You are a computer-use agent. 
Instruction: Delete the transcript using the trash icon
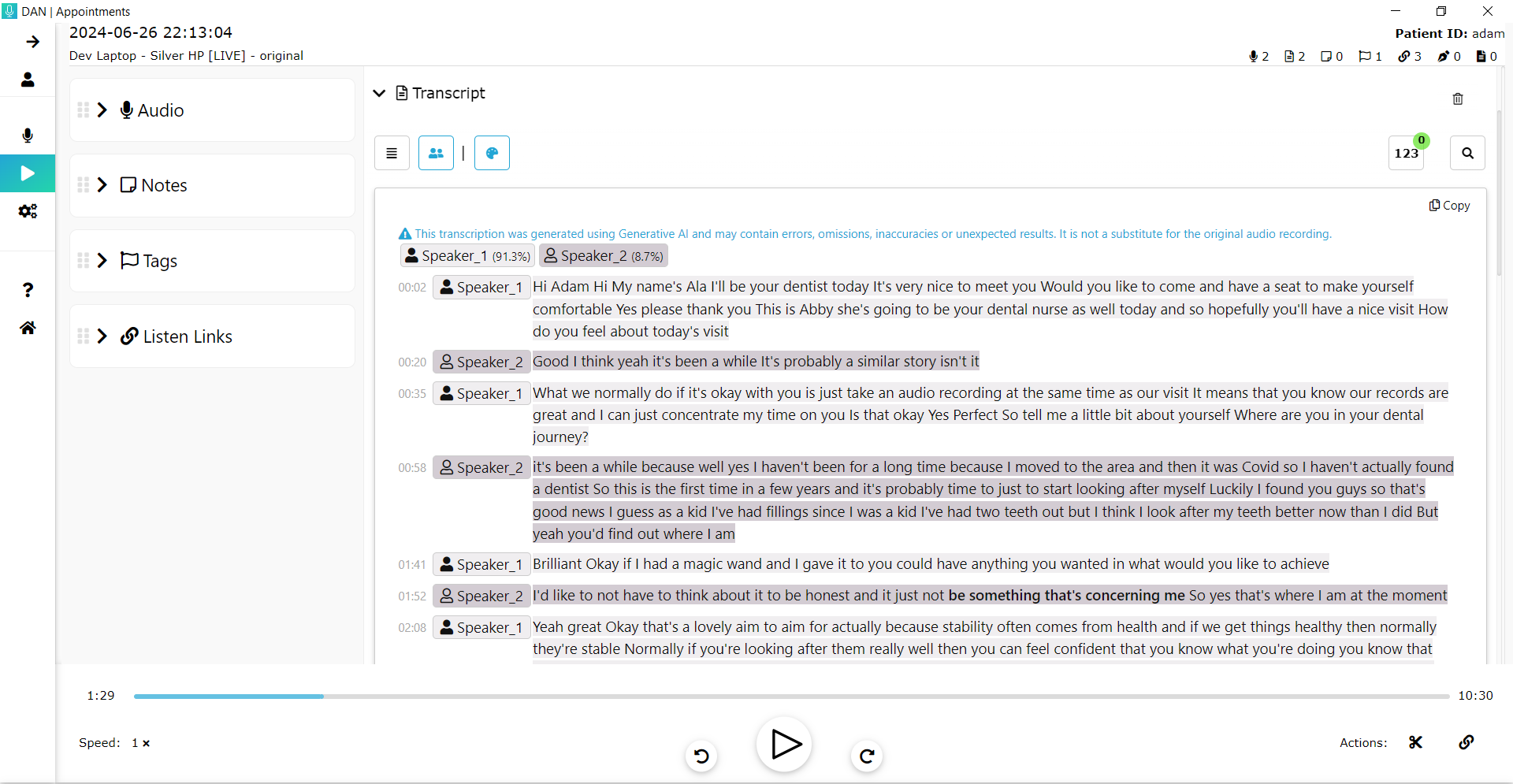coord(1458,98)
